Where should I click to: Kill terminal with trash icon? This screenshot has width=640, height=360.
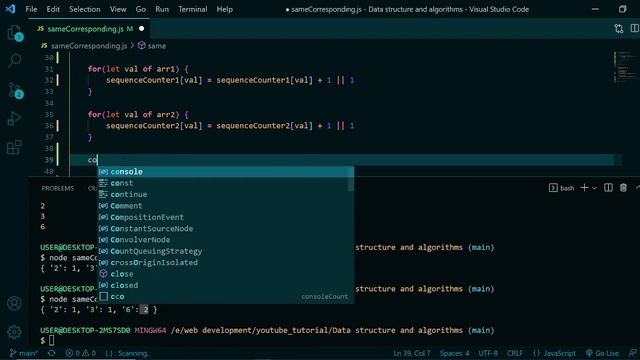(x=623, y=187)
